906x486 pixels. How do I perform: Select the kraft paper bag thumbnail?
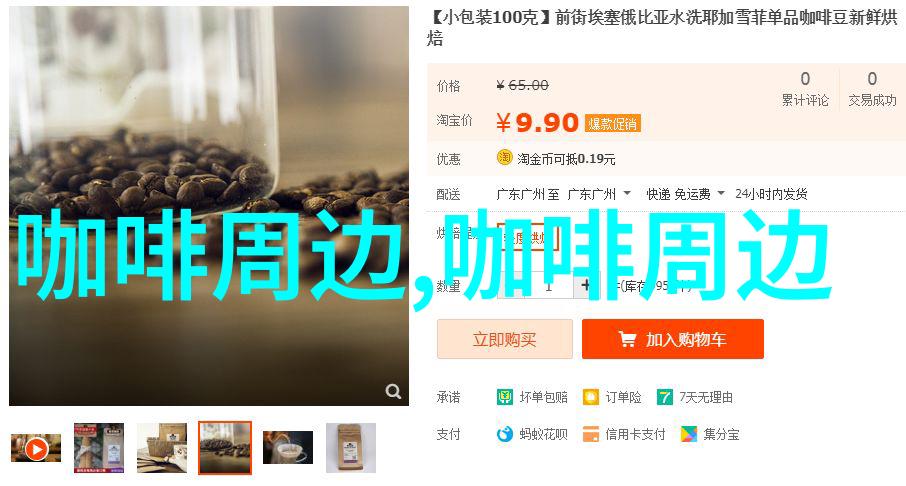162,448
